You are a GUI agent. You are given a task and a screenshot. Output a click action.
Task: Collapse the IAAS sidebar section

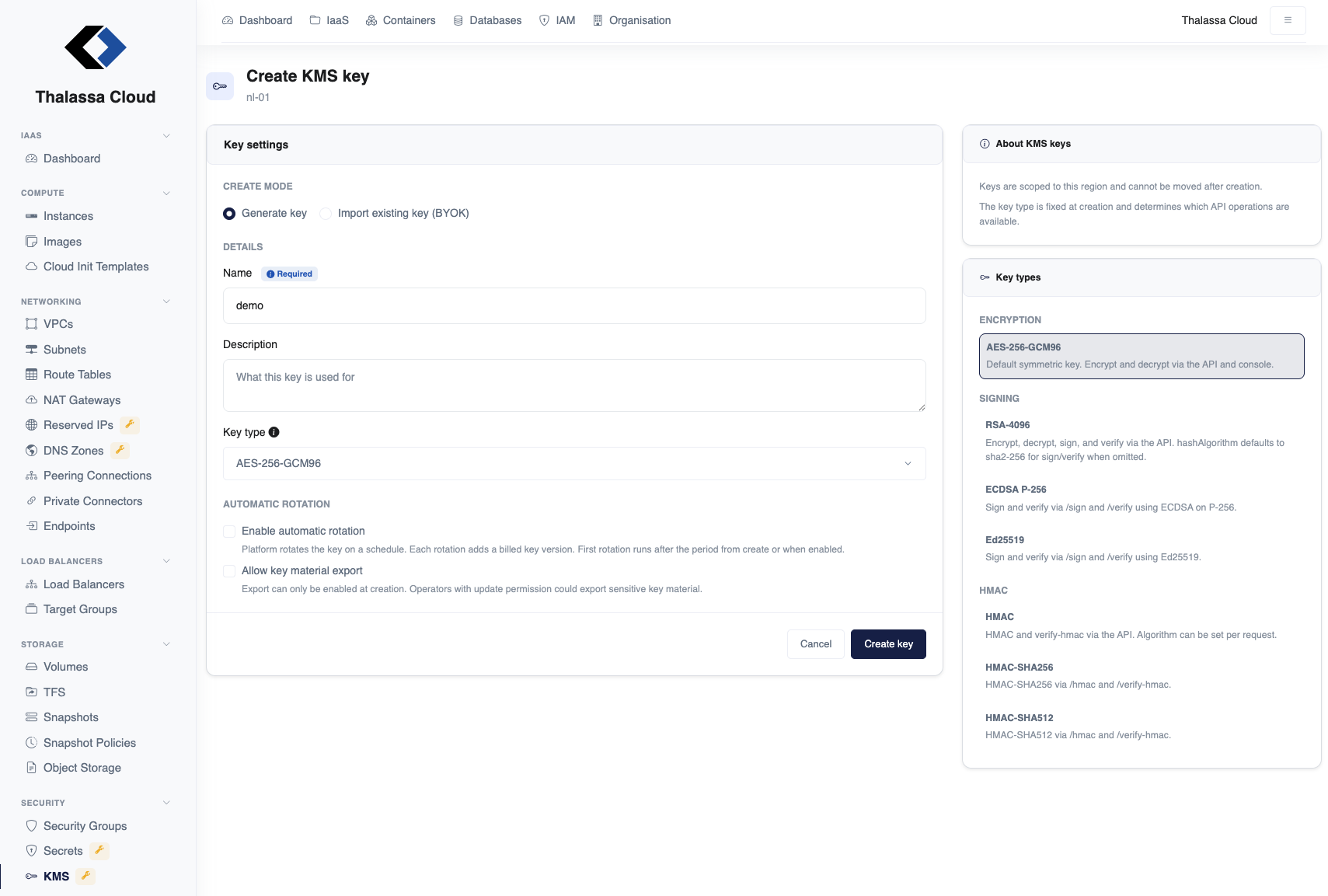pyautogui.click(x=166, y=136)
